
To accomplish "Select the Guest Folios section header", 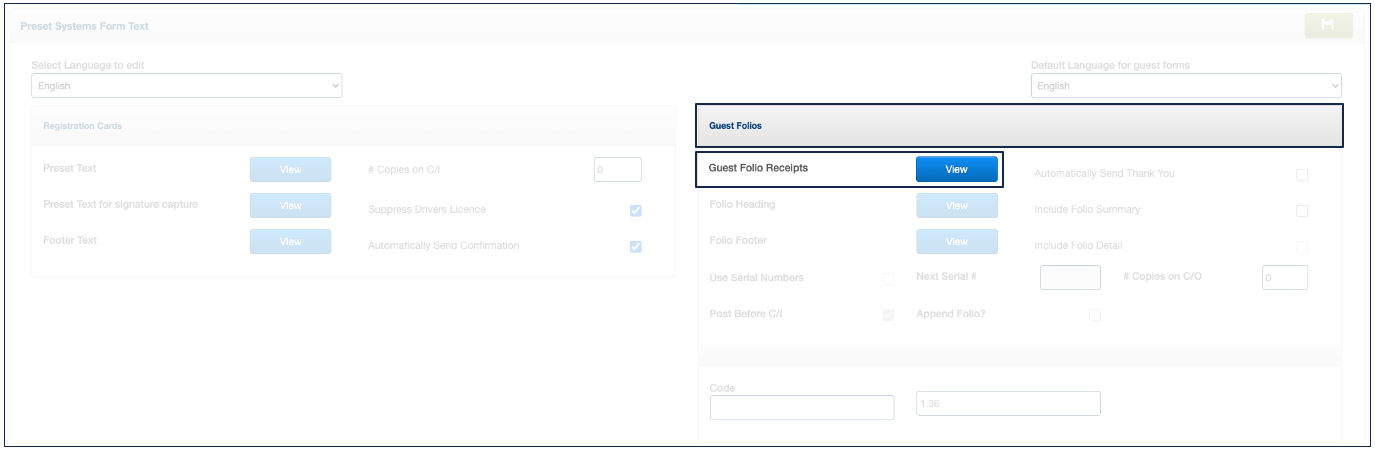I will (x=1018, y=126).
